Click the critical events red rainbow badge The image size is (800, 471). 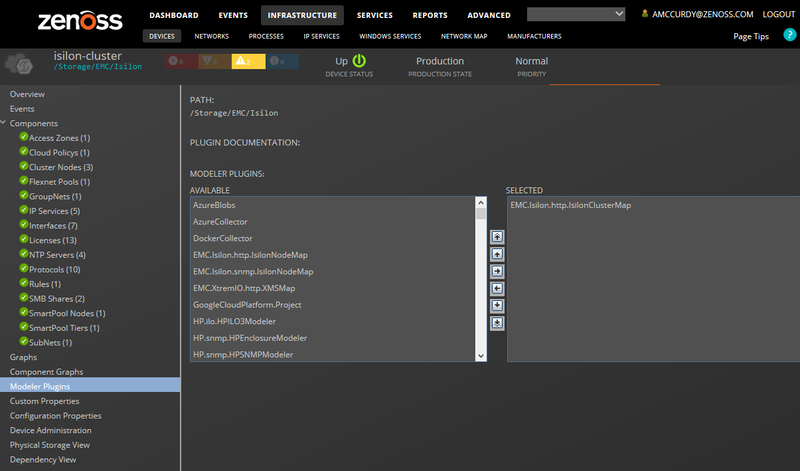click(x=181, y=61)
